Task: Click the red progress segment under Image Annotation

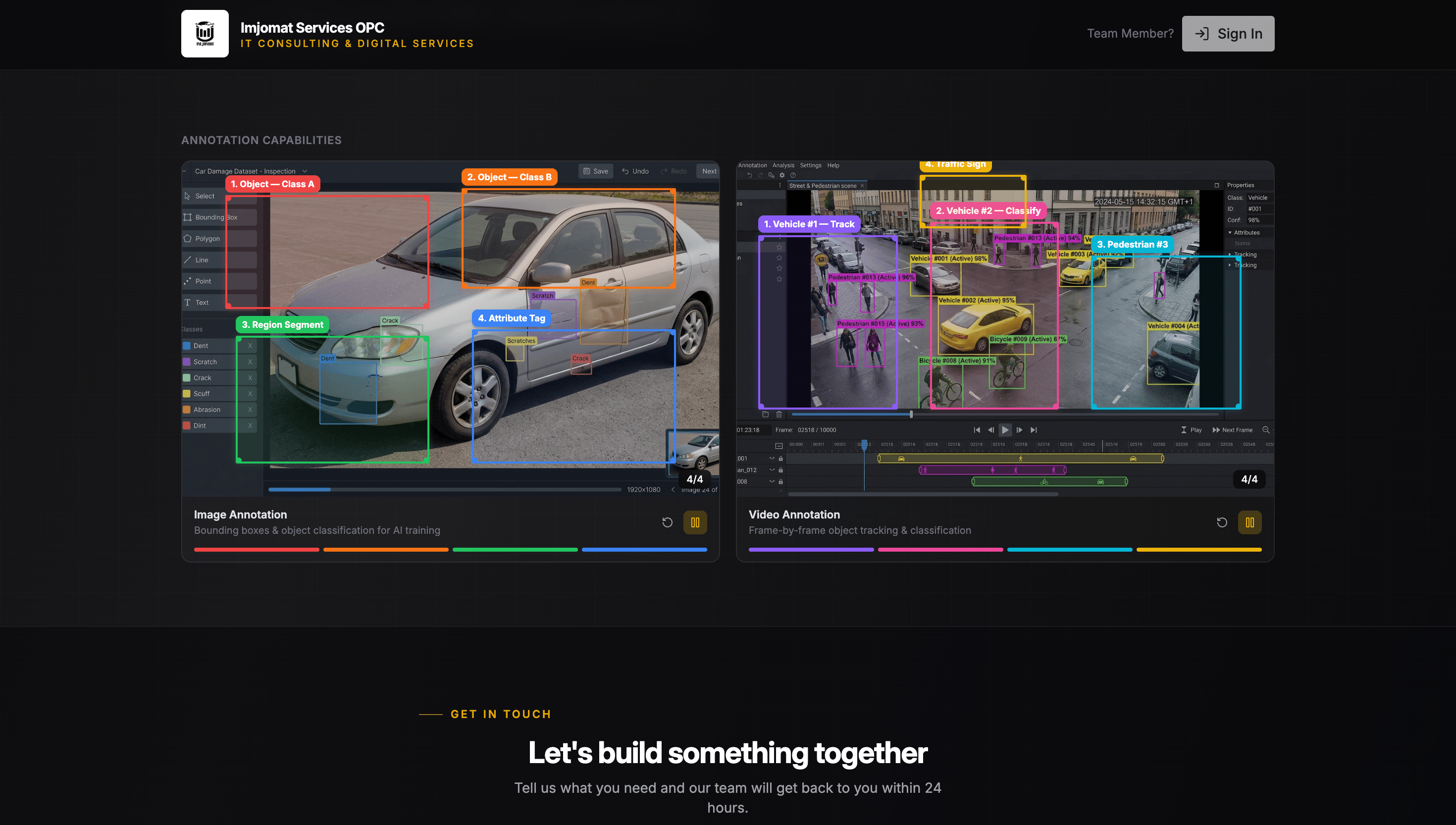Action: (x=257, y=550)
